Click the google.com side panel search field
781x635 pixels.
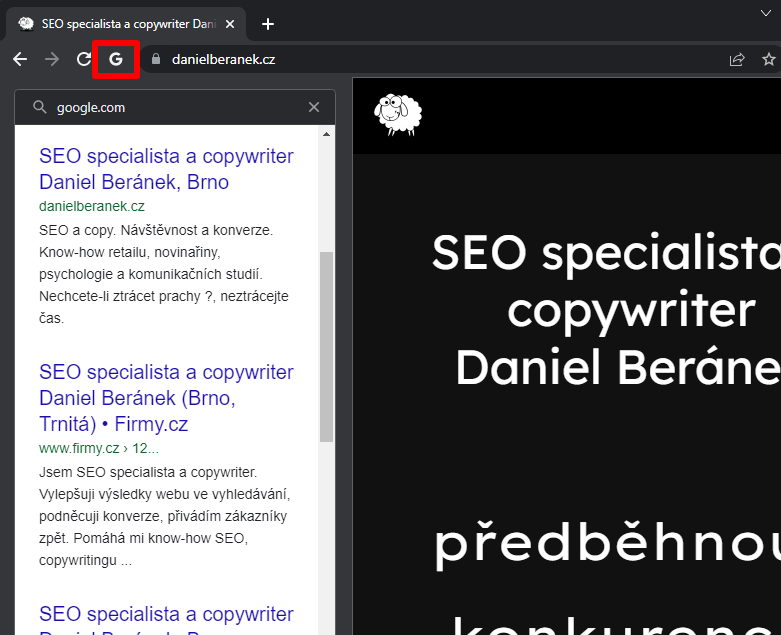pyautogui.click(x=175, y=107)
